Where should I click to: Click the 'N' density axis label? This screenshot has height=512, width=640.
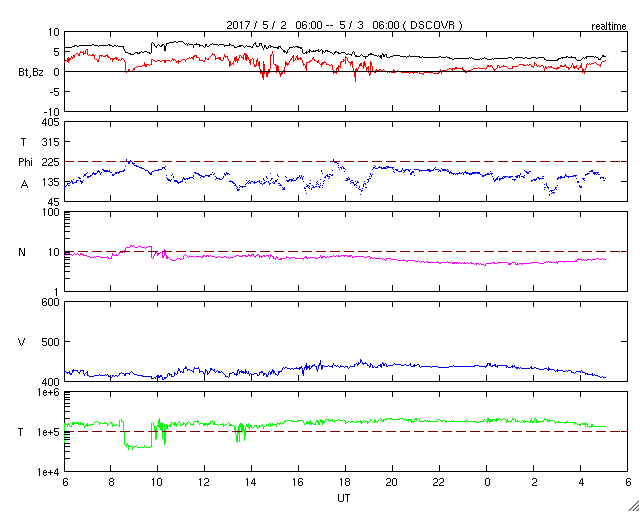(x=22, y=252)
